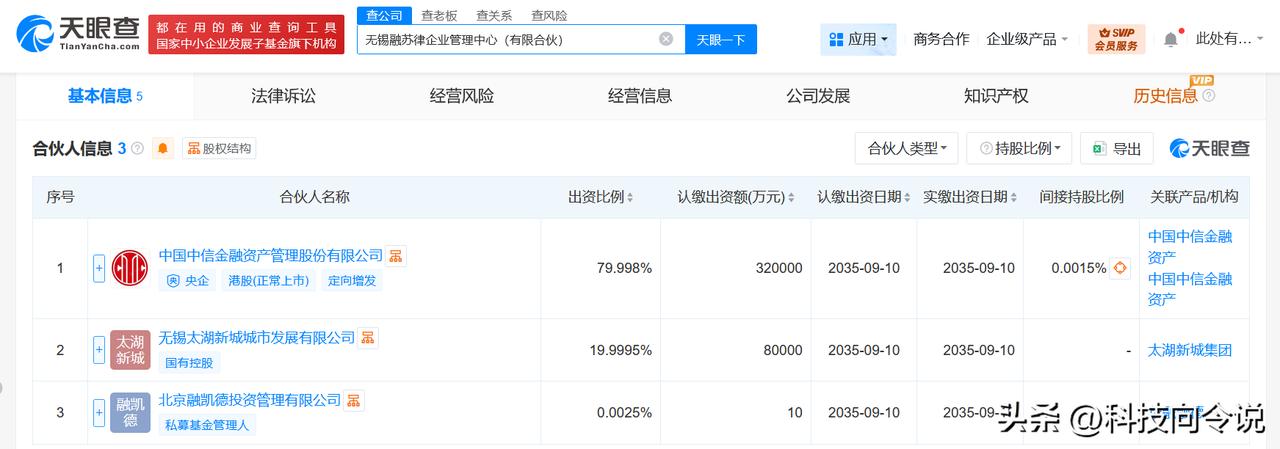
Task: Open 无锡太湖新城城市发展有限公司 partner link
Action: click(257, 337)
